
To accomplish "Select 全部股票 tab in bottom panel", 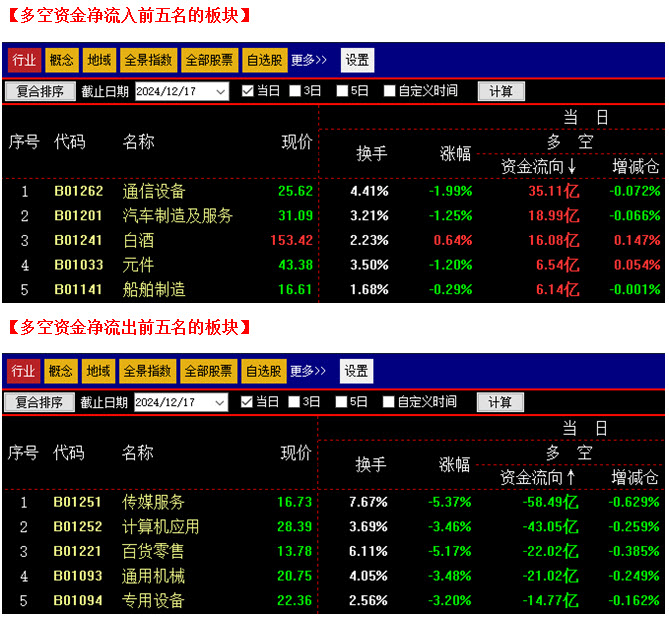I will 208,371.
